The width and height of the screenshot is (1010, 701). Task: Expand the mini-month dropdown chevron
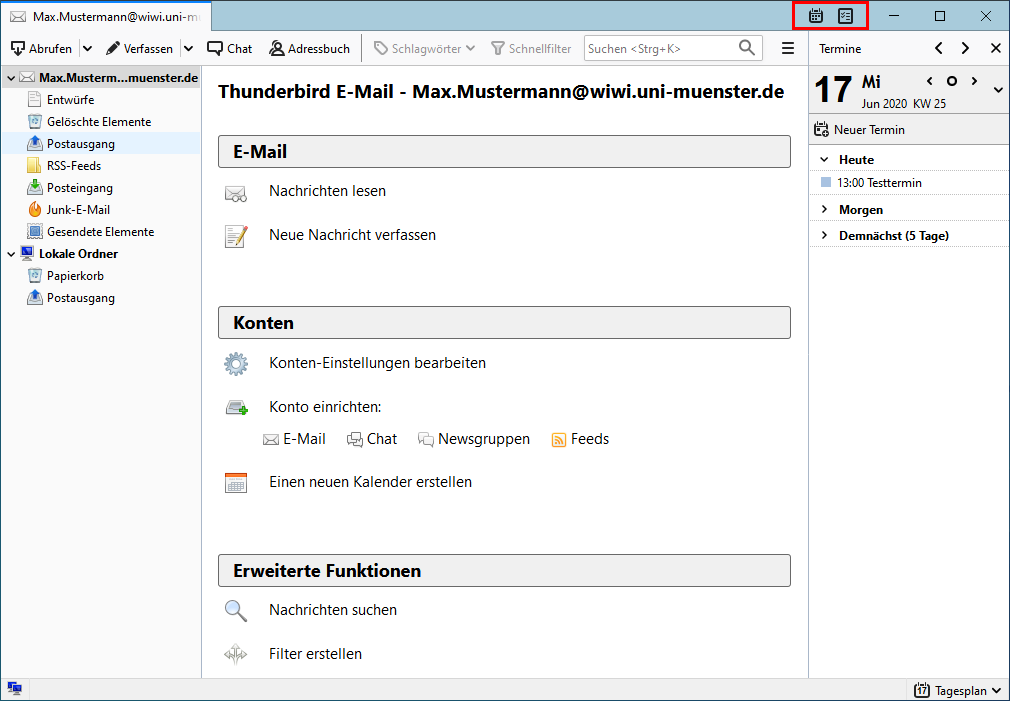(x=998, y=90)
